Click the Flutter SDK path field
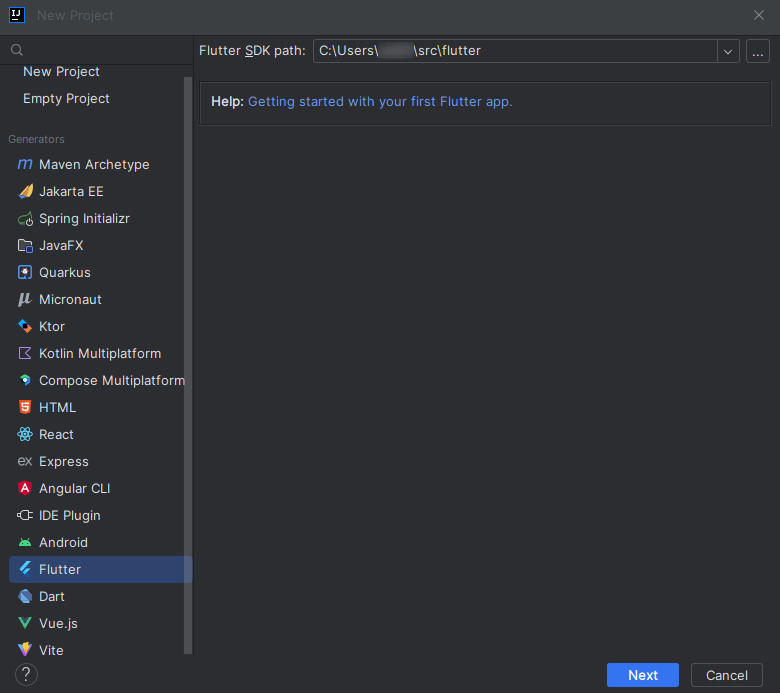The width and height of the screenshot is (780, 693). 515,51
